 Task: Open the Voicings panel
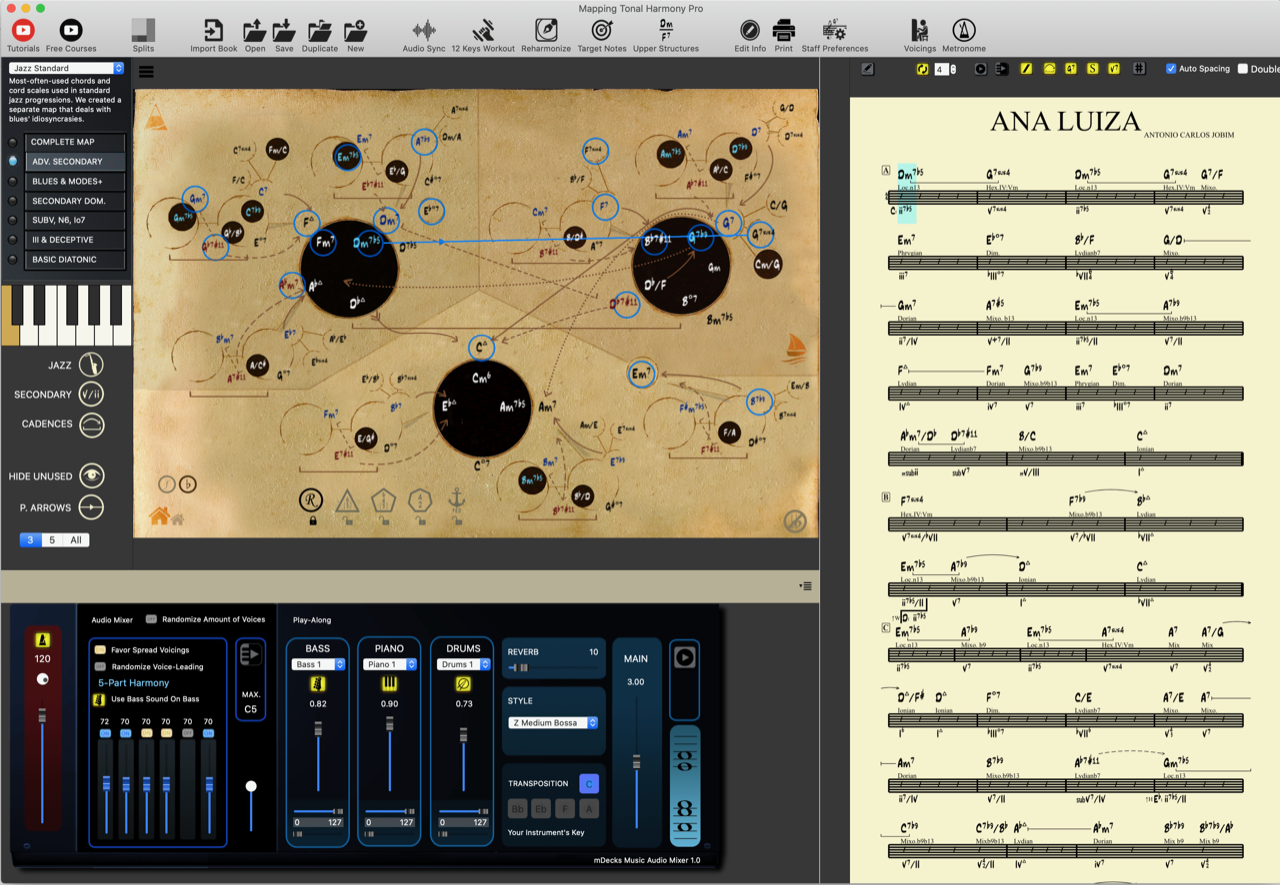pyautogui.click(x=919, y=30)
